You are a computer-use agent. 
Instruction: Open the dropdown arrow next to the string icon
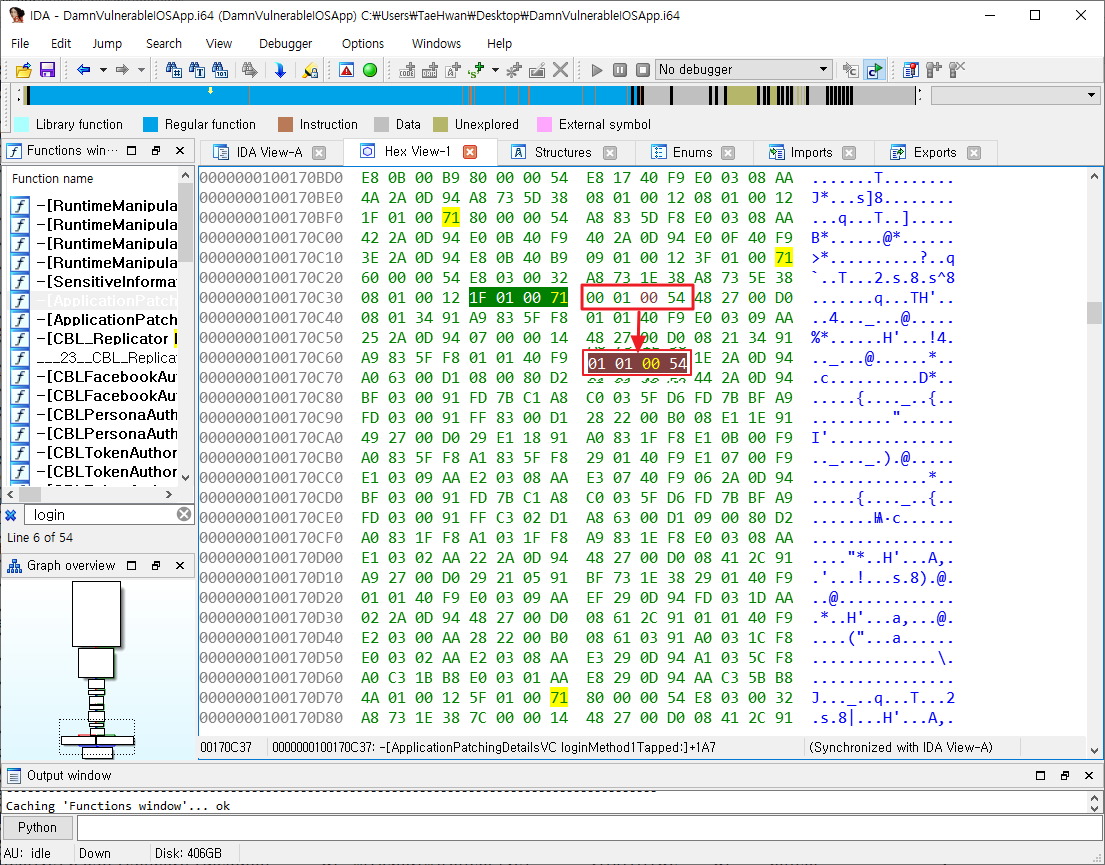pyautogui.click(x=495, y=70)
